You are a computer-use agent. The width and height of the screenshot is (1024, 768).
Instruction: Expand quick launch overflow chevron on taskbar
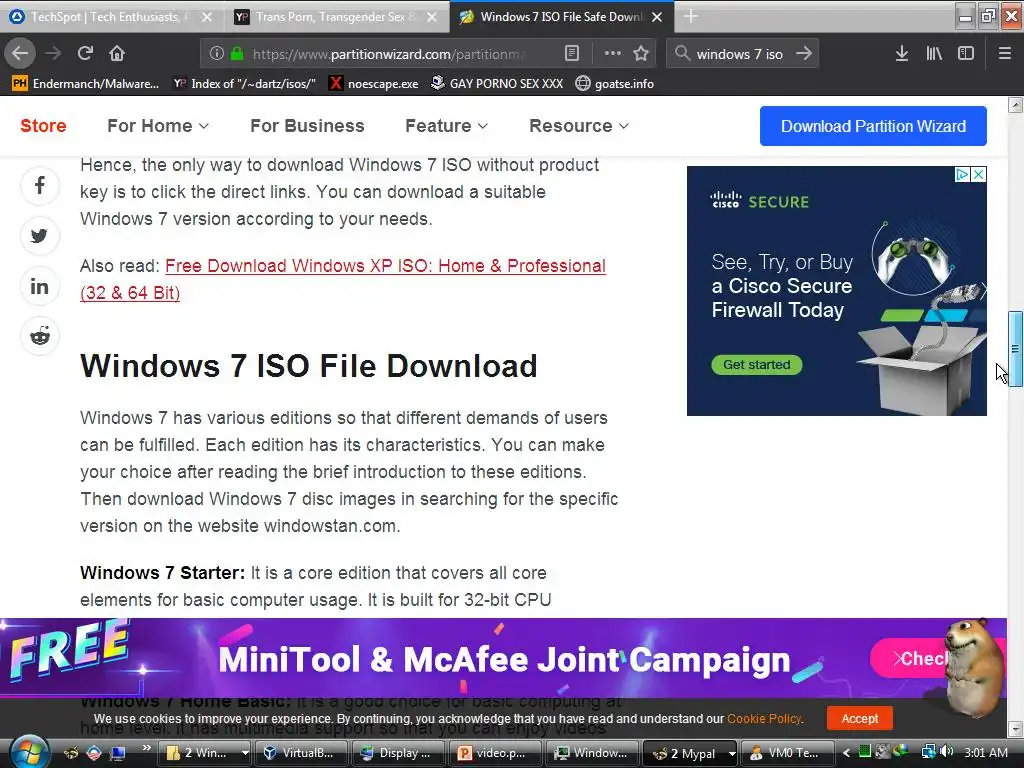tap(146, 747)
